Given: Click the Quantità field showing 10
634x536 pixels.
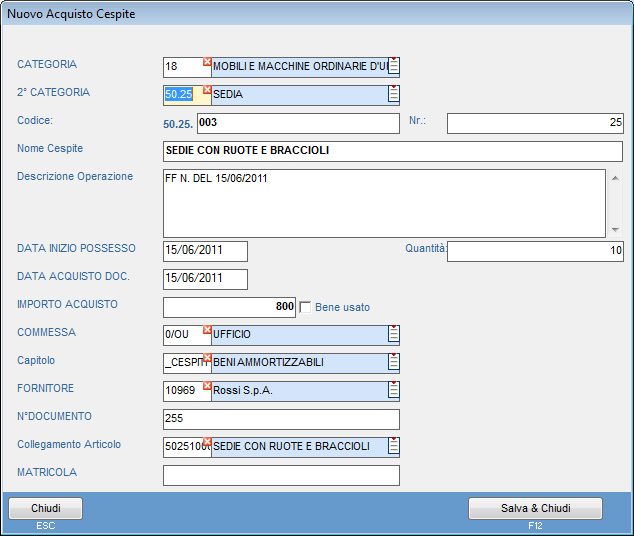Looking at the screenshot, I should [x=535, y=251].
